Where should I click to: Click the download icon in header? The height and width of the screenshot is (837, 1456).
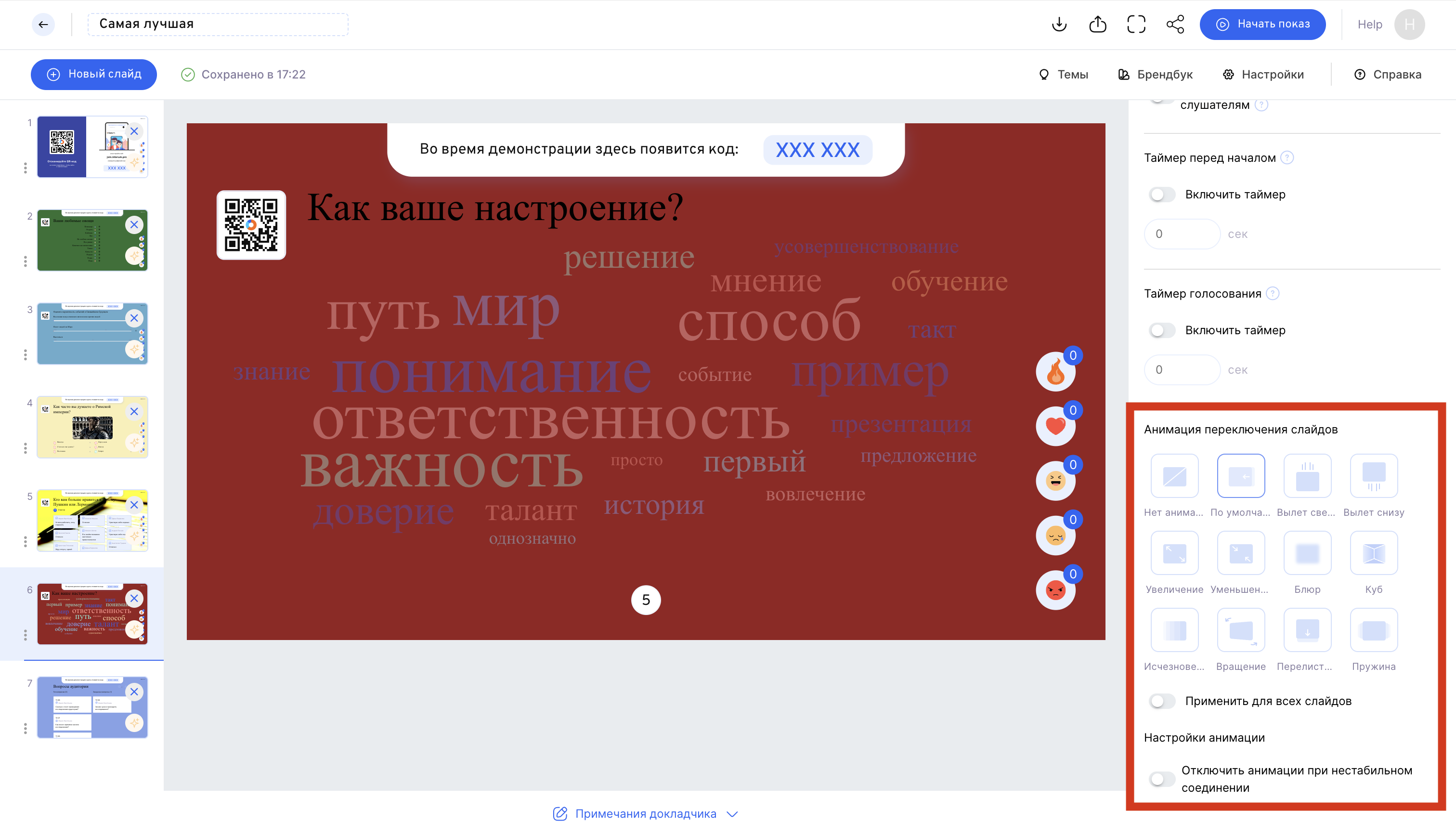(1059, 24)
